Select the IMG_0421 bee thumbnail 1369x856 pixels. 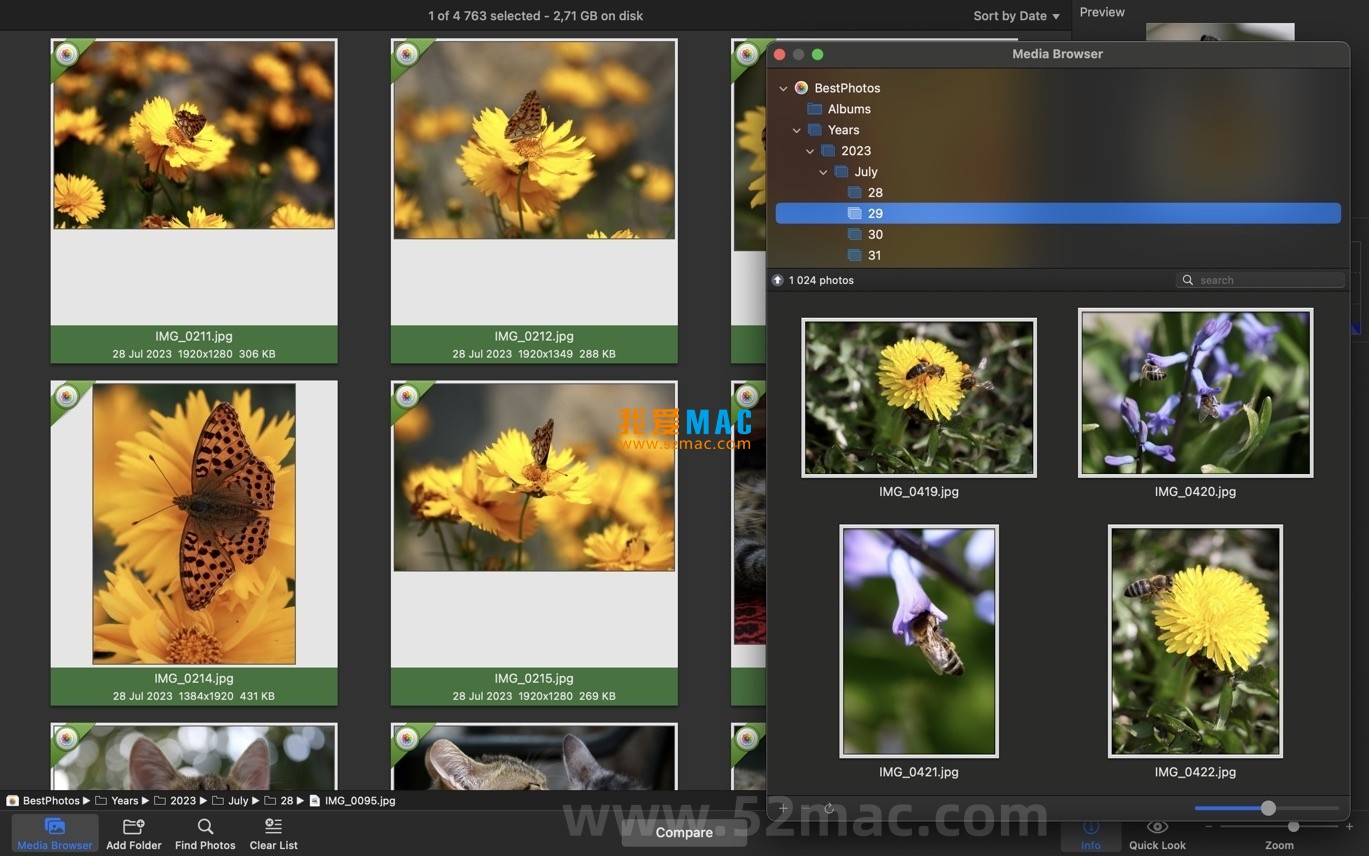918,641
